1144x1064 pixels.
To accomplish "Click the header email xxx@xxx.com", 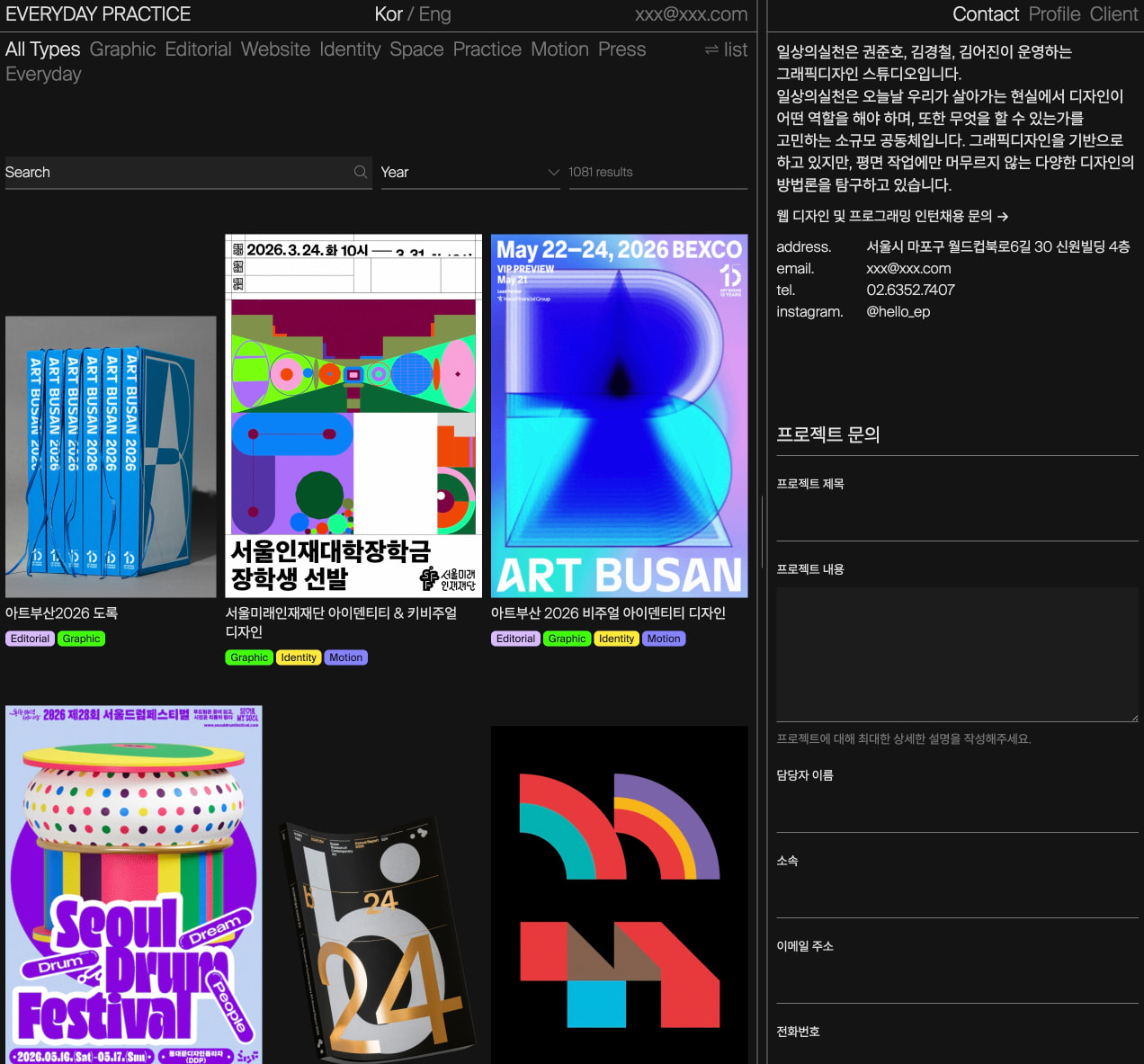I will 692,14.
